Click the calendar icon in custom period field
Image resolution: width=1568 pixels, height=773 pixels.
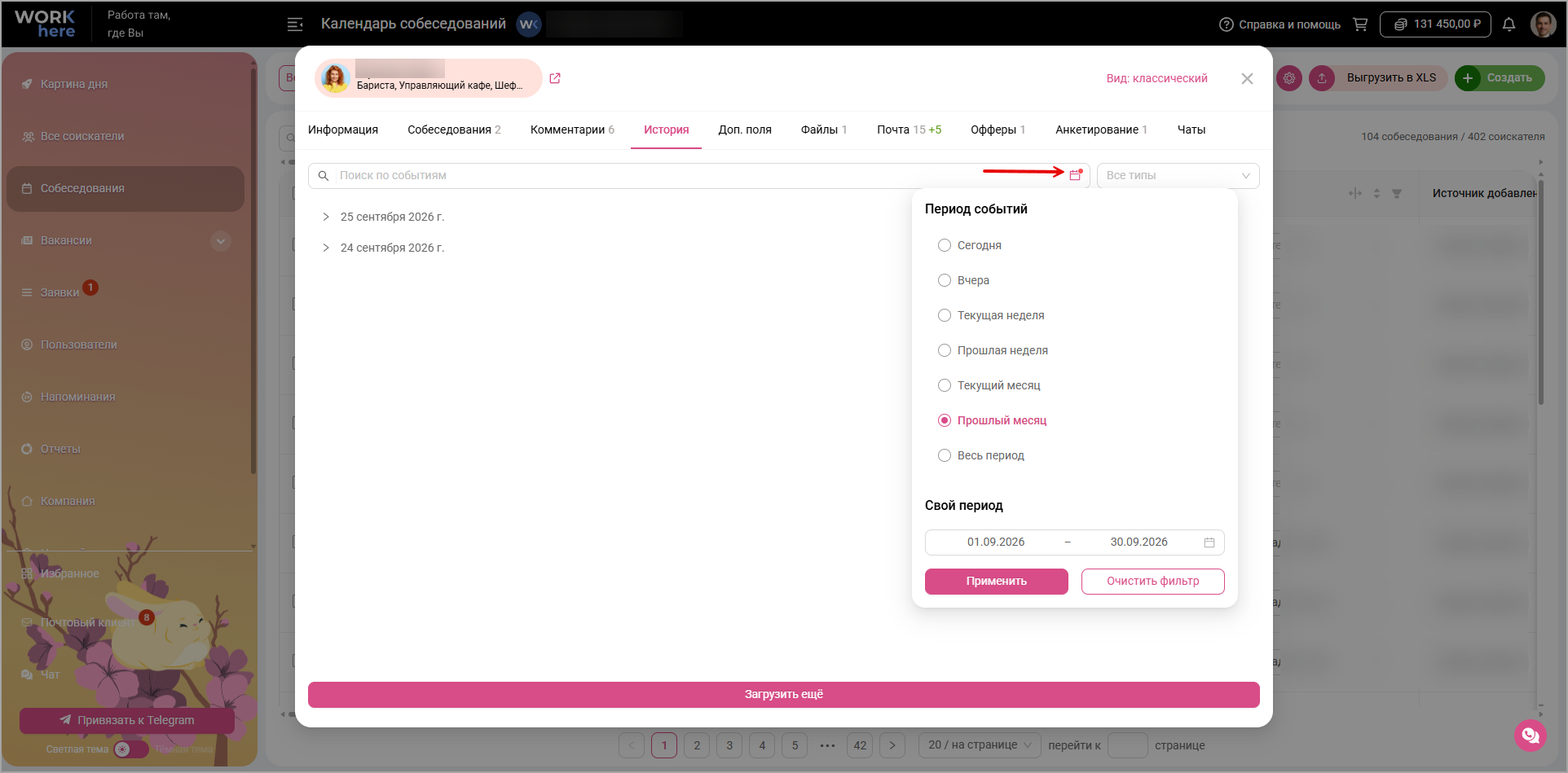click(x=1209, y=542)
